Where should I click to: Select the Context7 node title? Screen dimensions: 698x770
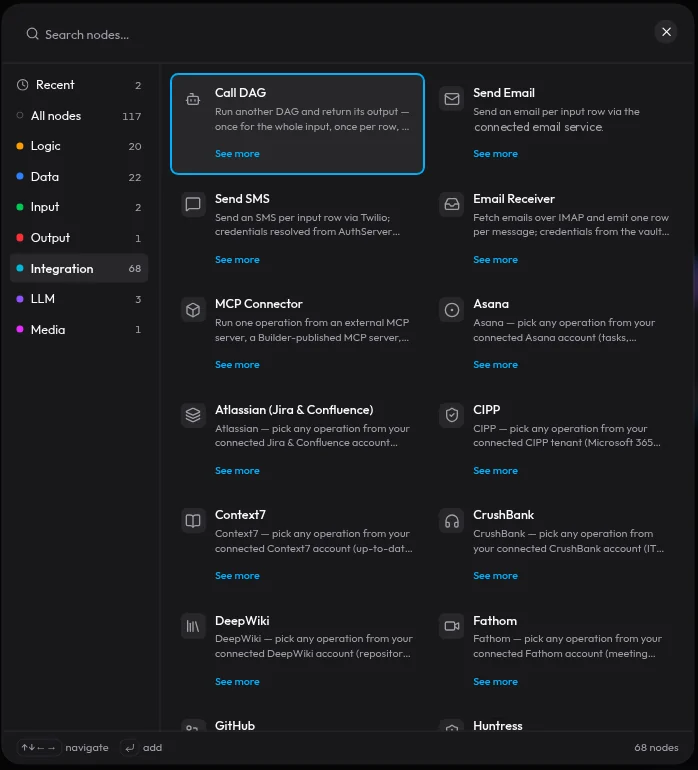click(x=240, y=515)
